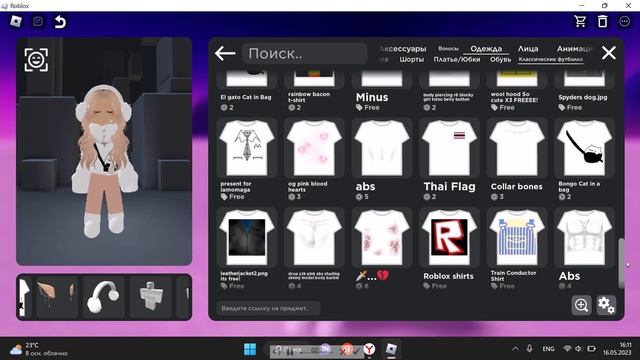The width and height of the screenshot is (640, 360).
Task: Click the 'Minus' item label
Action: point(372,97)
